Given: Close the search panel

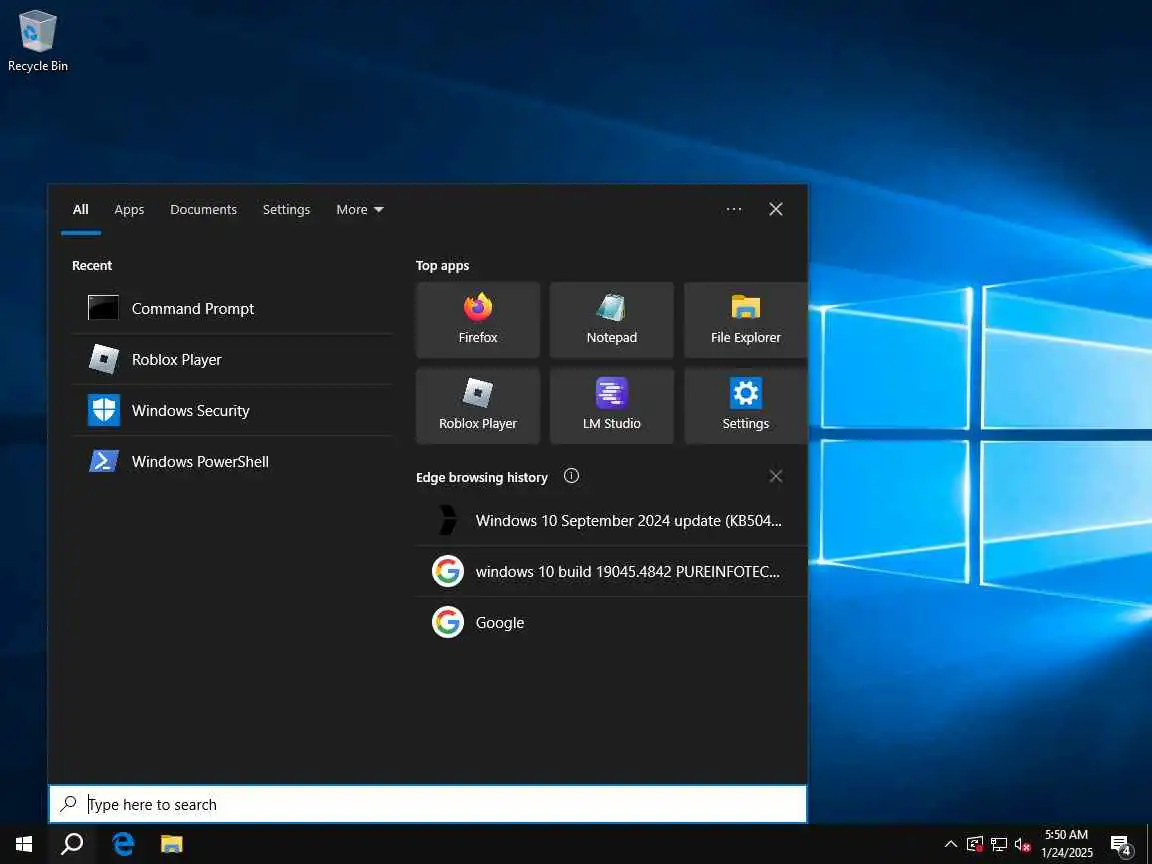Looking at the screenshot, I should [x=775, y=209].
